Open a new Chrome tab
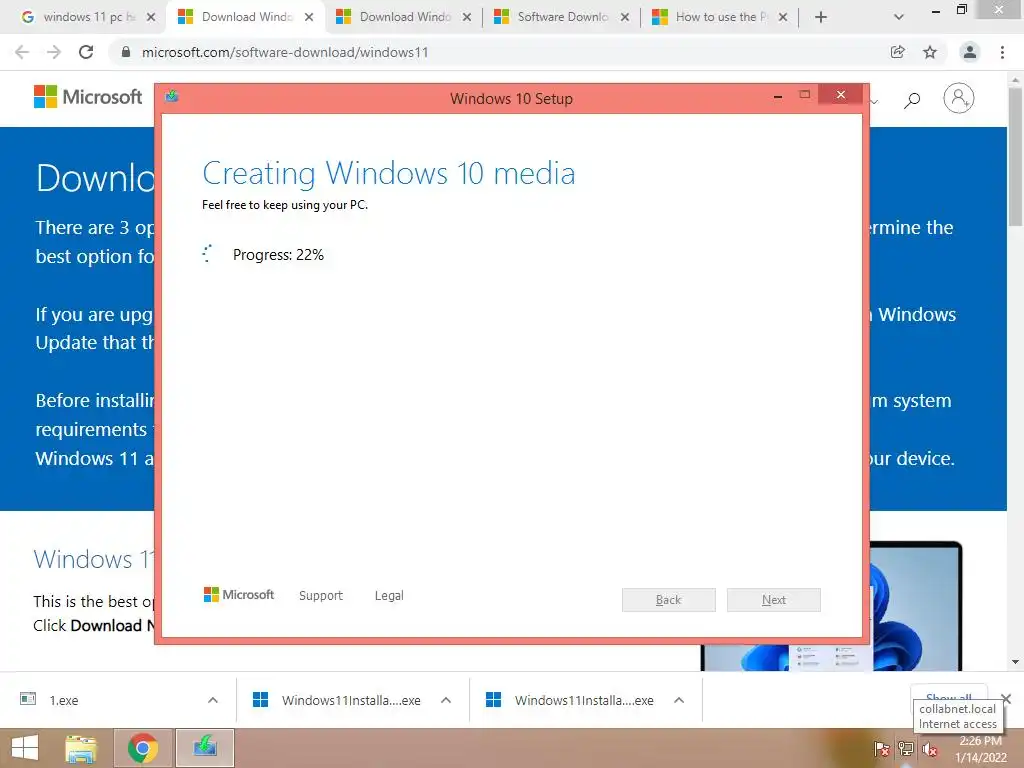1024x768 pixels. tap(821, 17)
